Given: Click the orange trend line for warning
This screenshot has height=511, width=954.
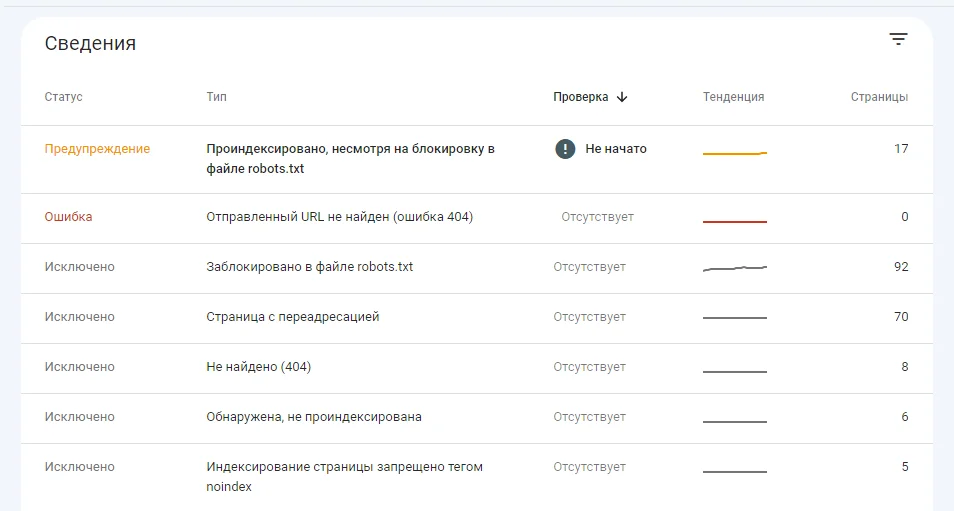Looking at the screenshot, I should pyautogui.click(x=735, y=153).
